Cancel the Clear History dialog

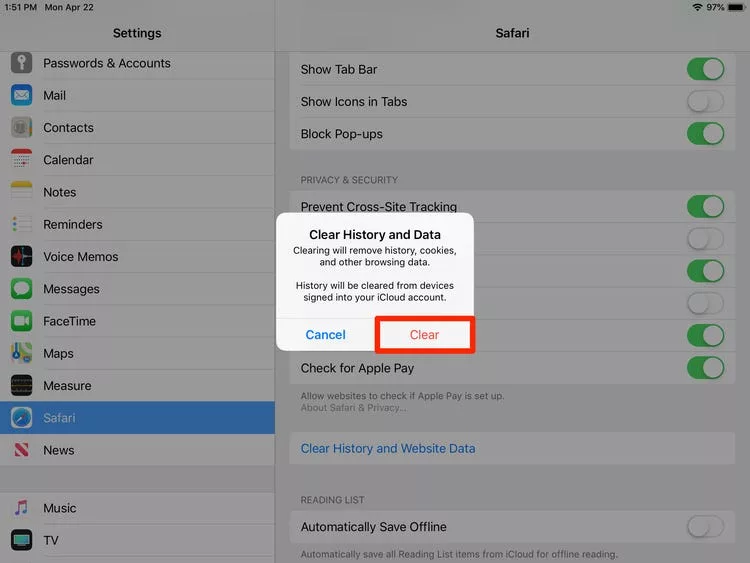(x=325, y=334)
